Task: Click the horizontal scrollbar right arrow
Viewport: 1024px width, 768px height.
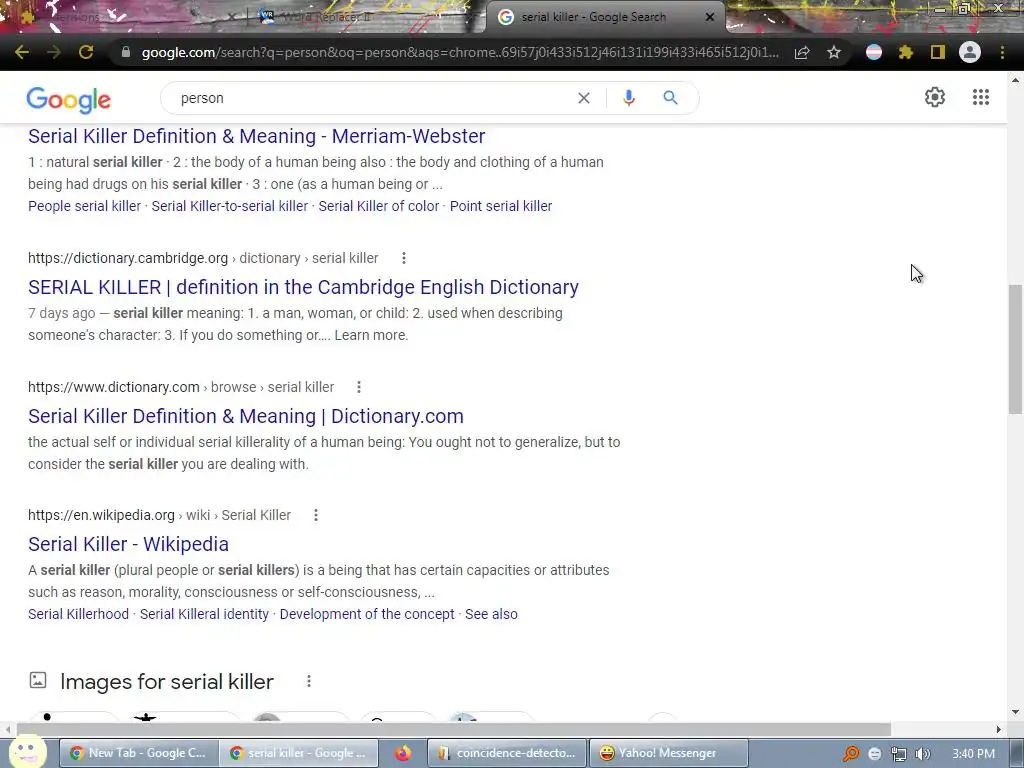Action: 999,729
